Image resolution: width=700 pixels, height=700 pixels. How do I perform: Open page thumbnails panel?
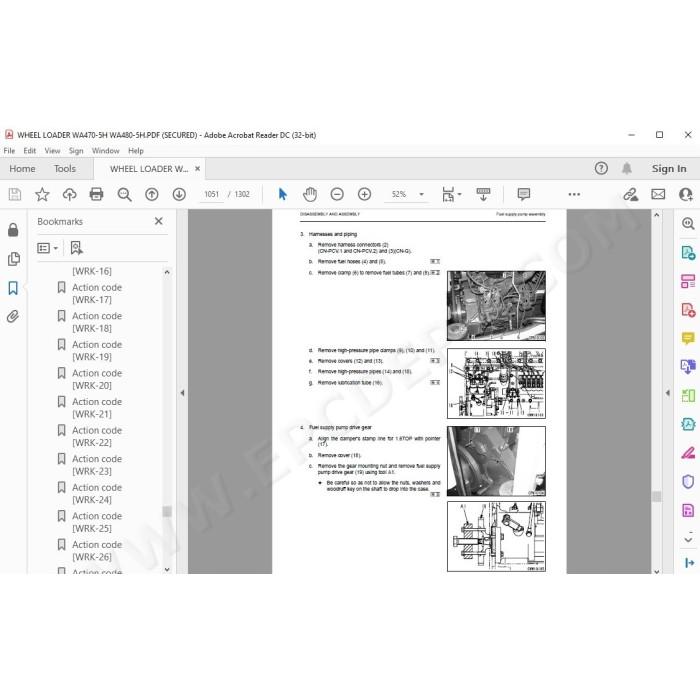(13, 259)
